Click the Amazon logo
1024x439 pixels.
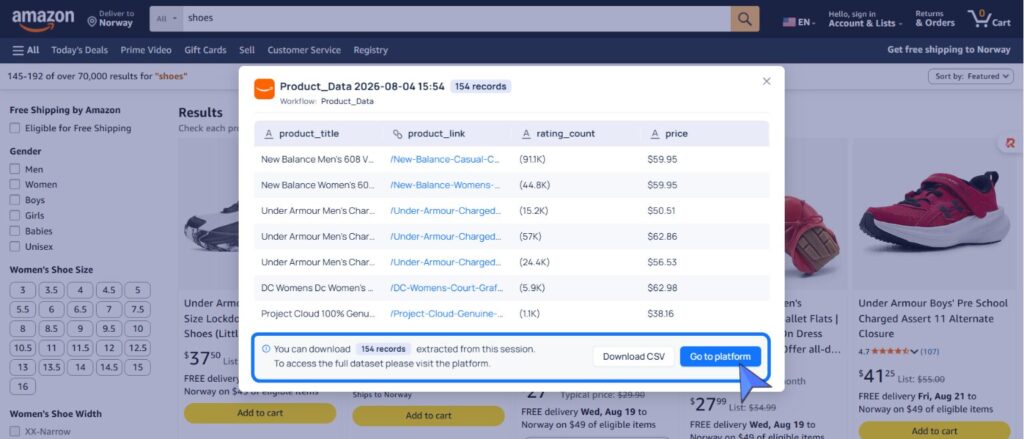pyautogui.click(x=42, y=20)
